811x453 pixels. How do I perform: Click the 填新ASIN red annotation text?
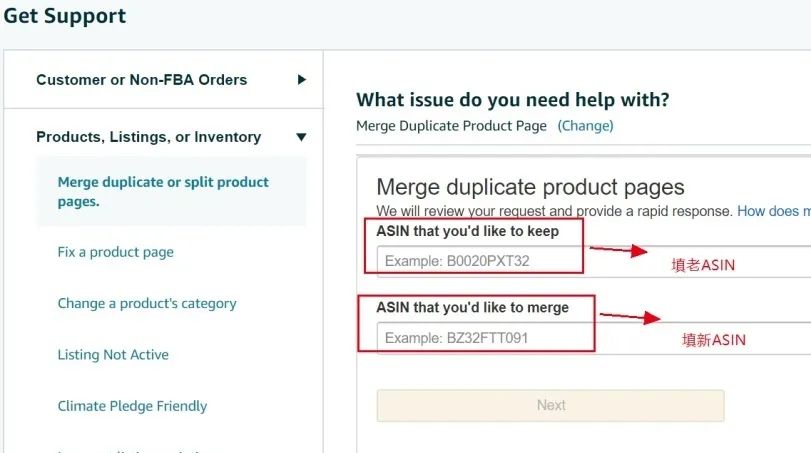[714, 340]
